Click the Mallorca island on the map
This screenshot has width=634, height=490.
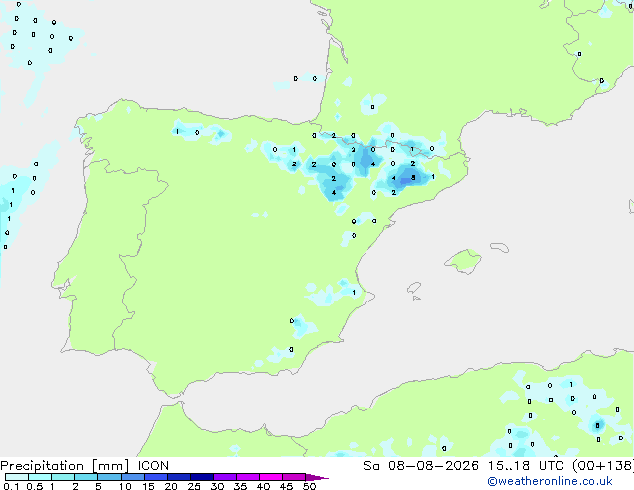pos(464,261)
